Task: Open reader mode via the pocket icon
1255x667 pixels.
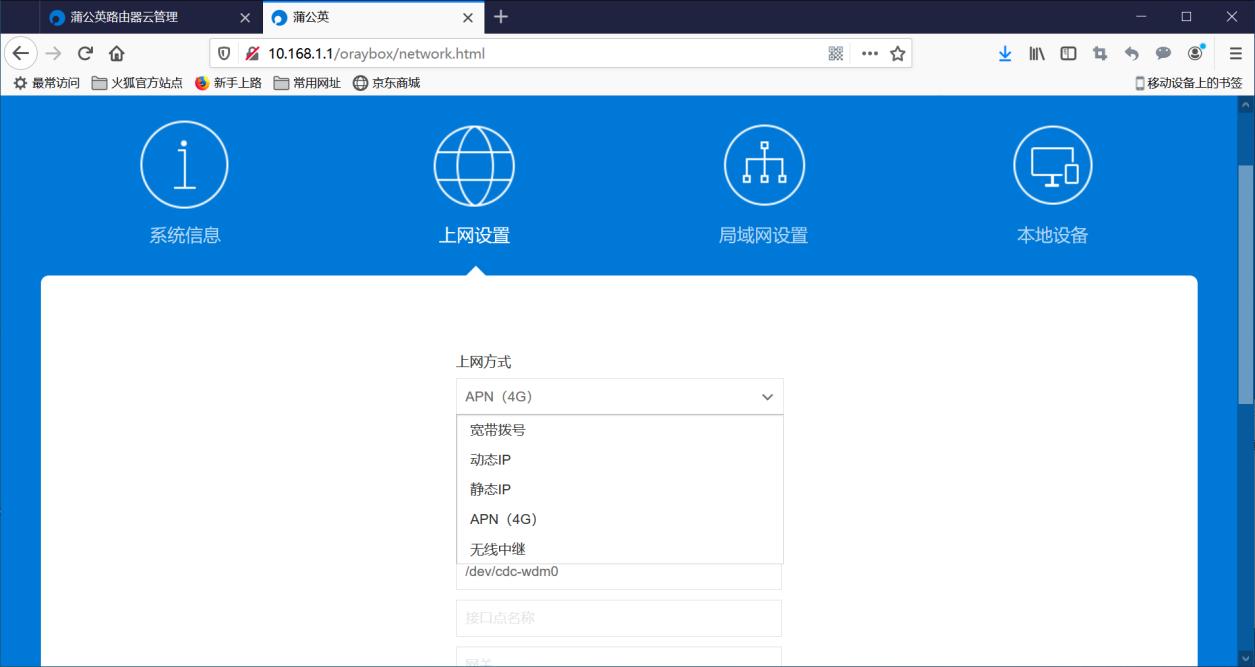Action: tap(1162, 53)
